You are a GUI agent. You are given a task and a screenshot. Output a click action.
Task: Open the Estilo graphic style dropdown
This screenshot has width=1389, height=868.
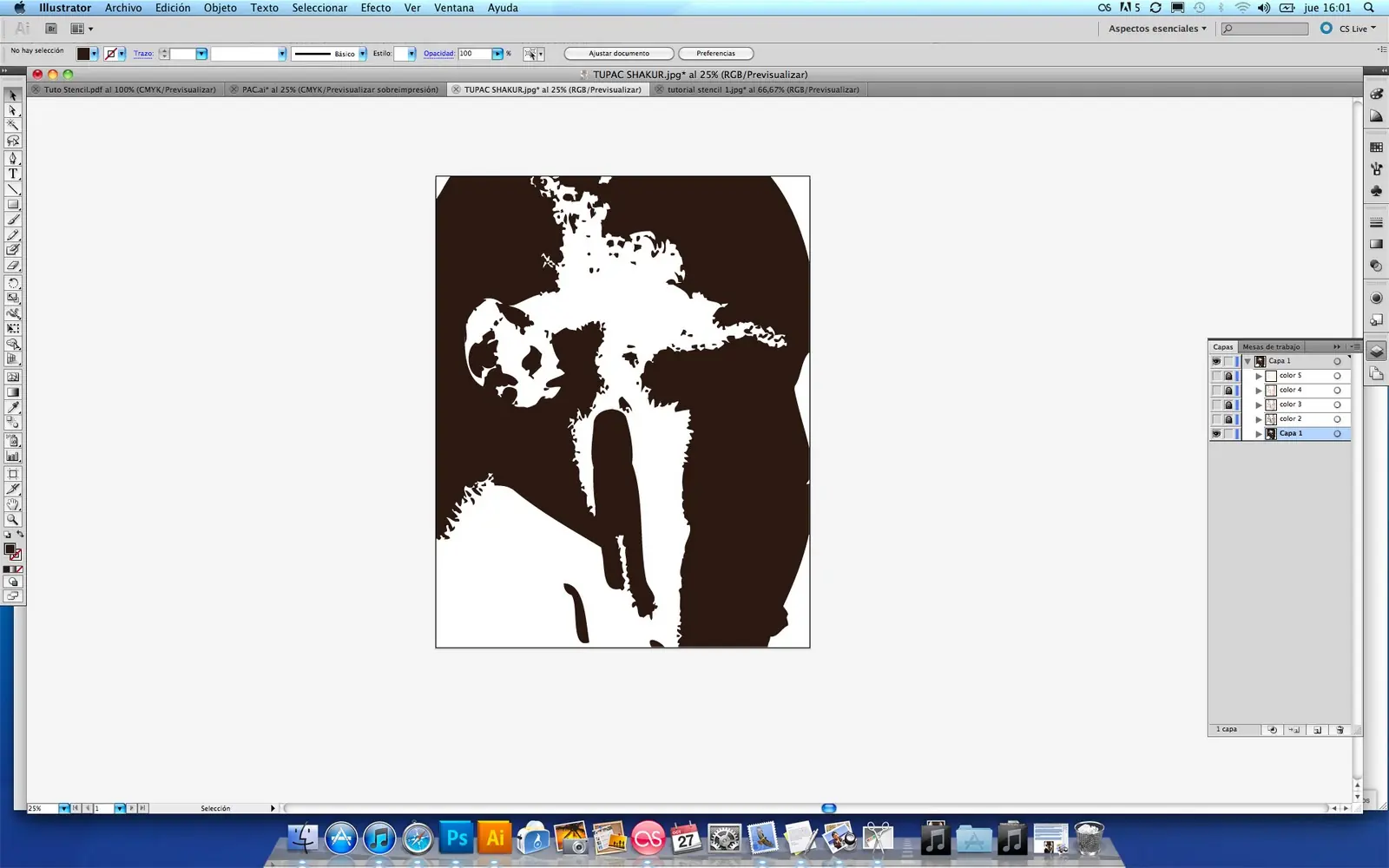(x=411, y=54)
